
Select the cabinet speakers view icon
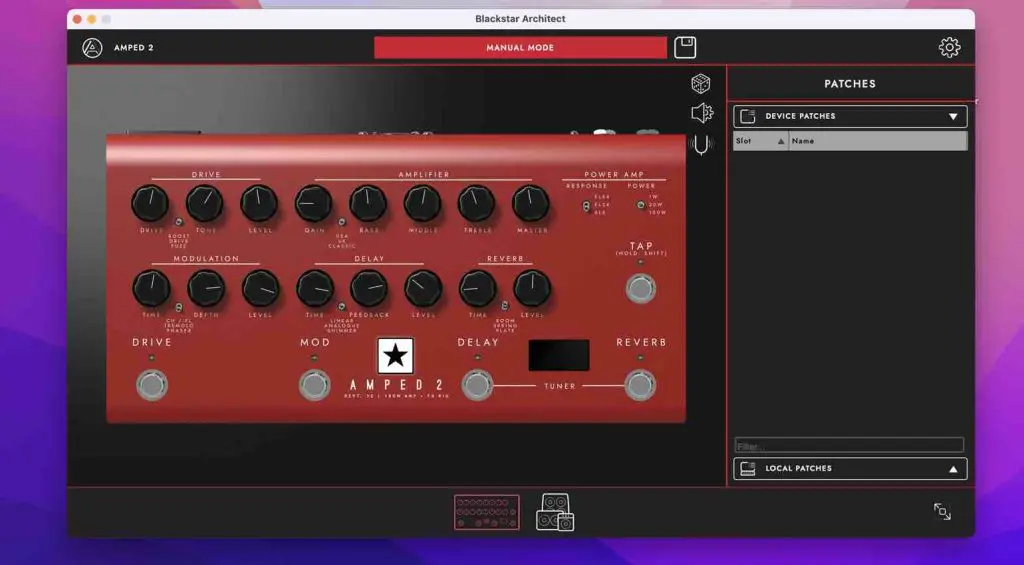555,512
